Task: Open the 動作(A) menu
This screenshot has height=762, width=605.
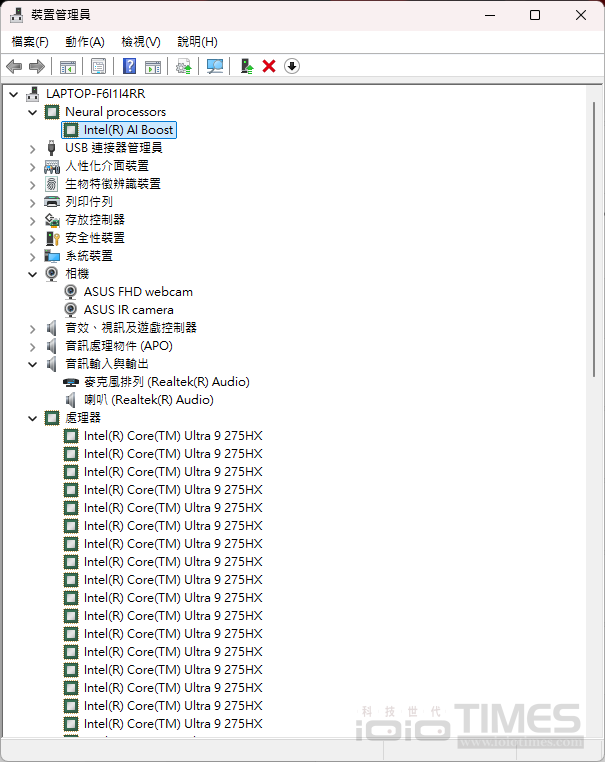Action: [x=85, y=42]
